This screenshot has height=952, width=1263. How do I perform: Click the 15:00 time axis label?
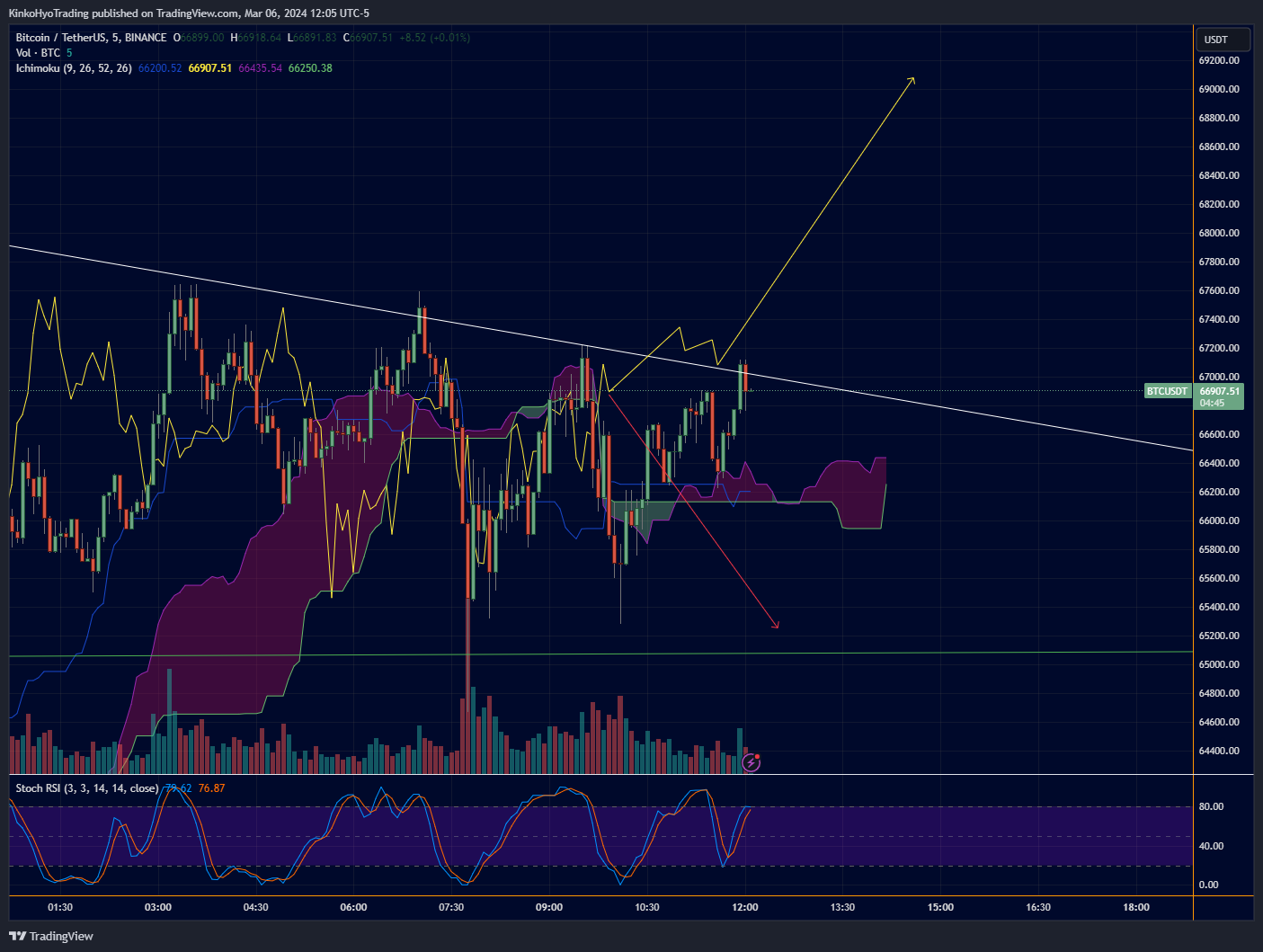(x=940, y=907)
